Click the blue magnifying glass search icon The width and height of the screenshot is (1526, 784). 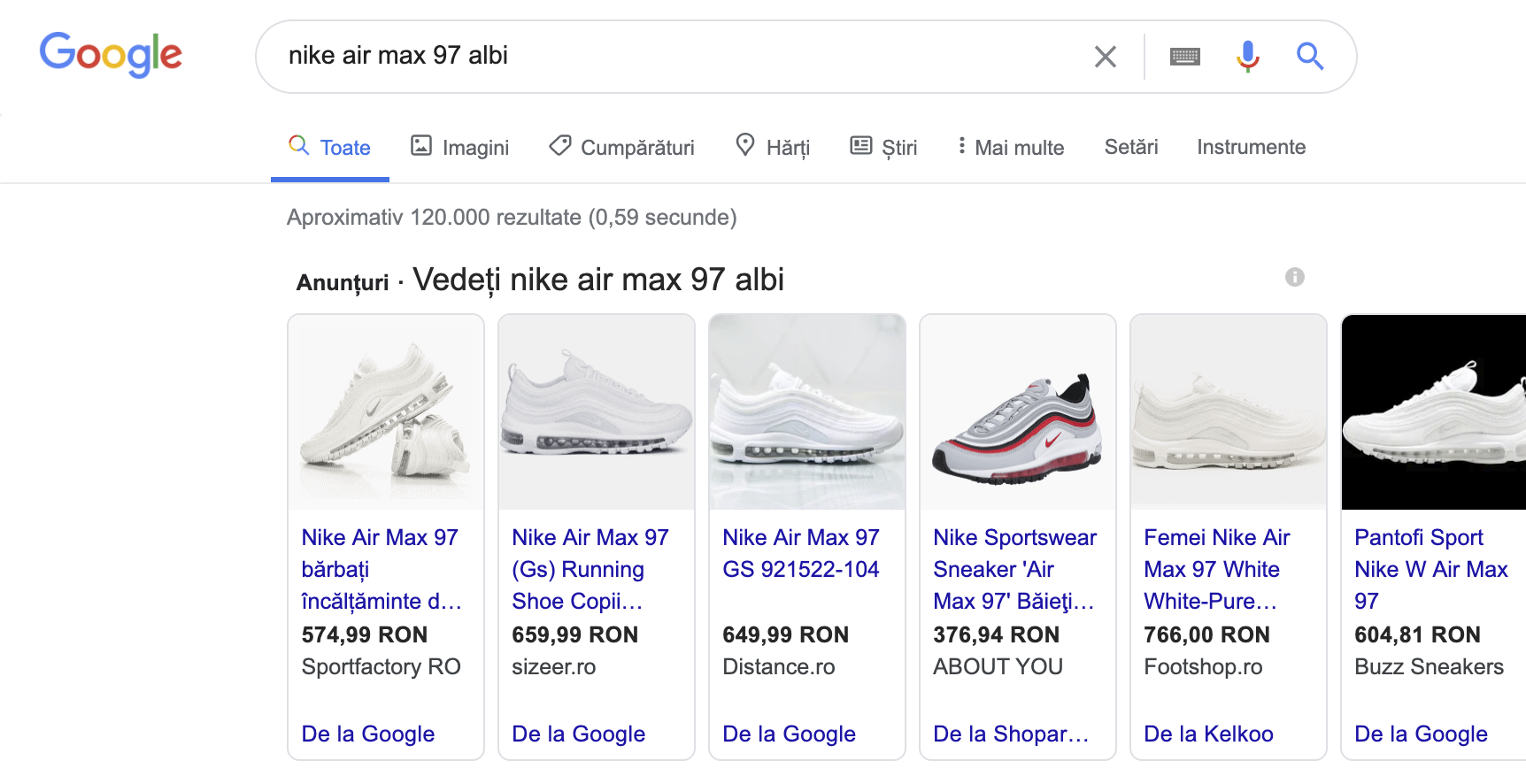pos(1310,57)
